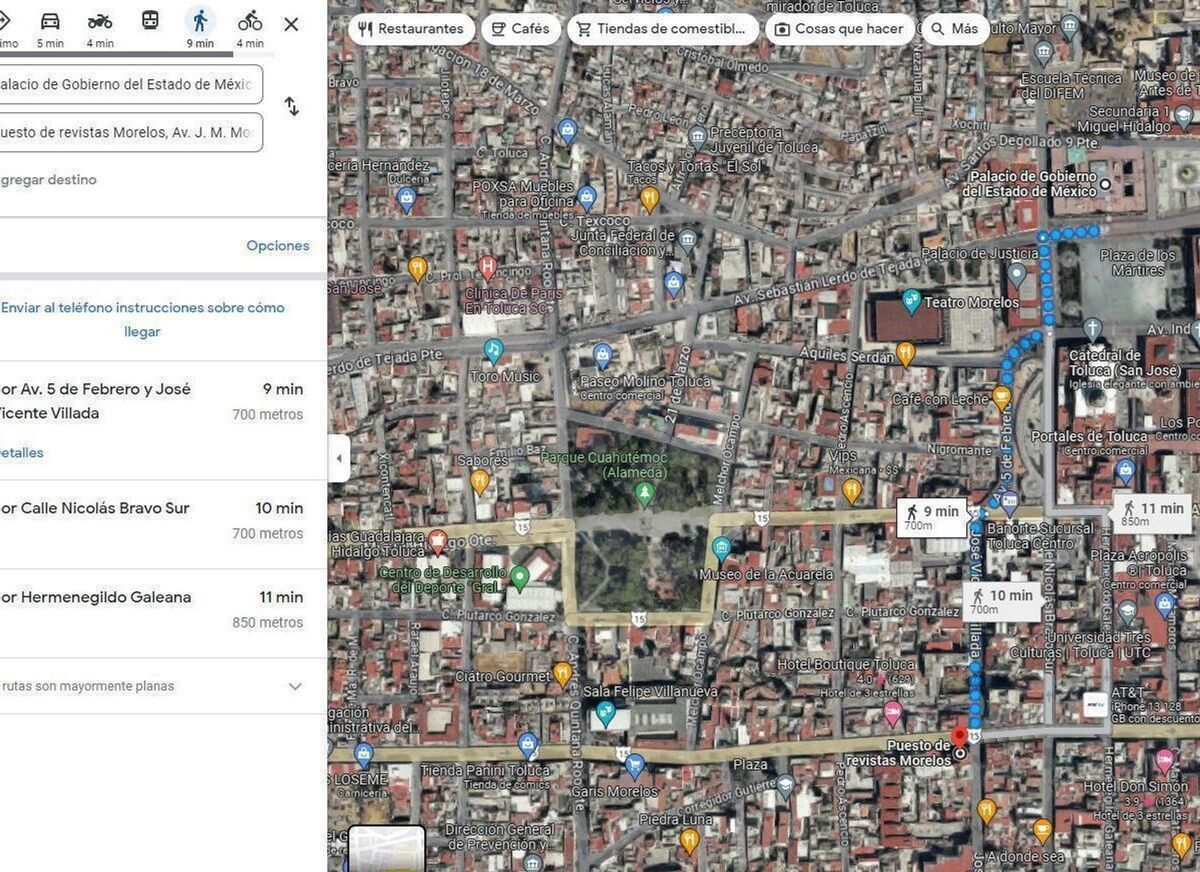Screen dimensions: 1200x872
Task: Click the Paseo Molino Toluca shopping pin
Action: pyautogui.click(x=602, y=355)
